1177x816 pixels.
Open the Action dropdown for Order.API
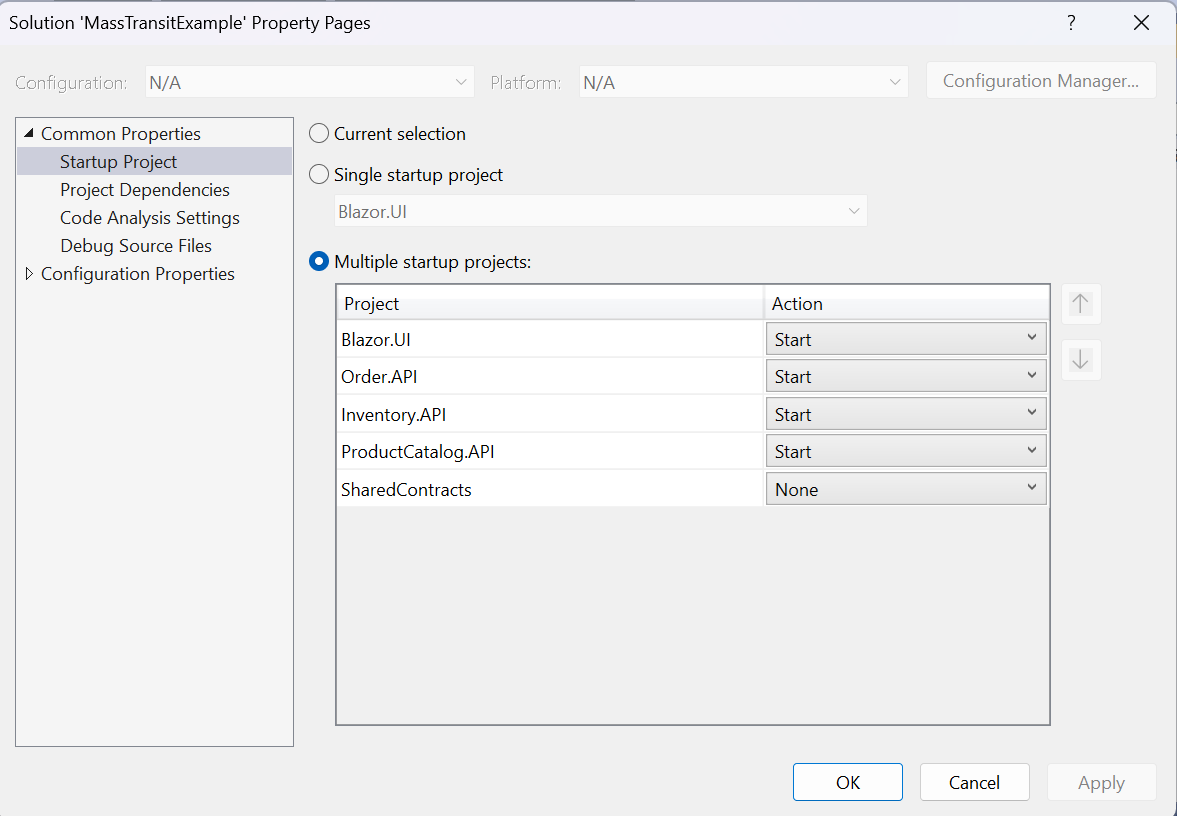tap(1033, 376)
